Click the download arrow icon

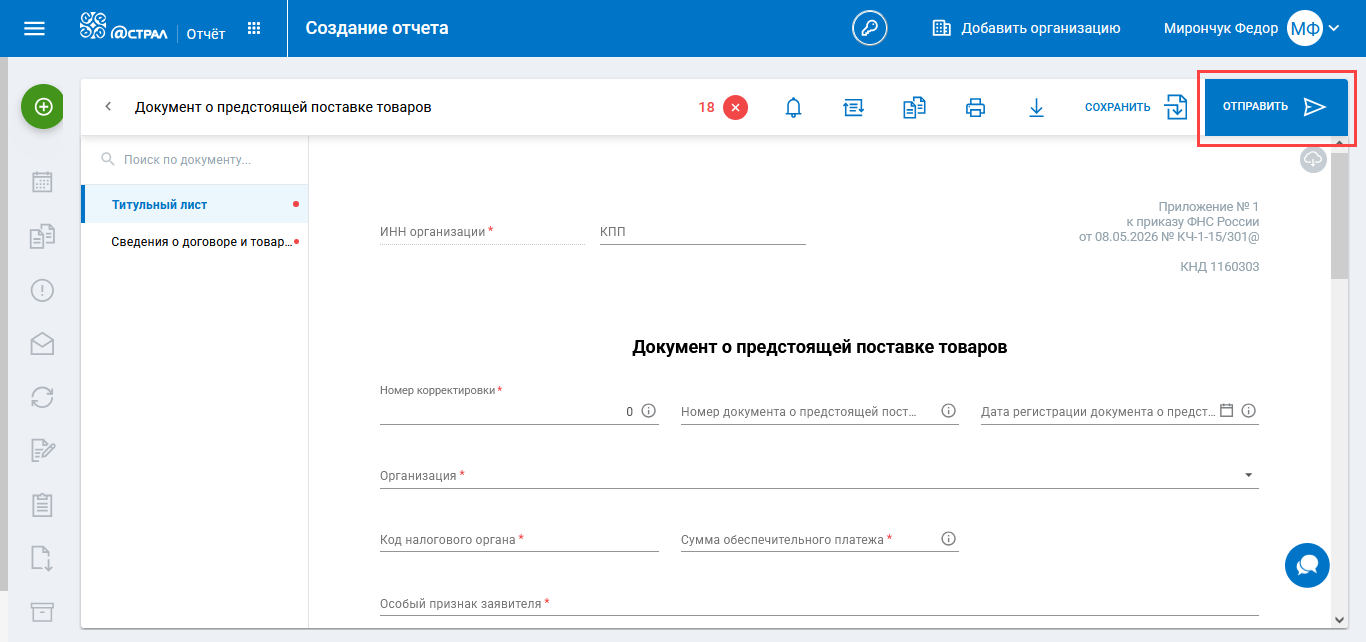[x=1036, y=108]
